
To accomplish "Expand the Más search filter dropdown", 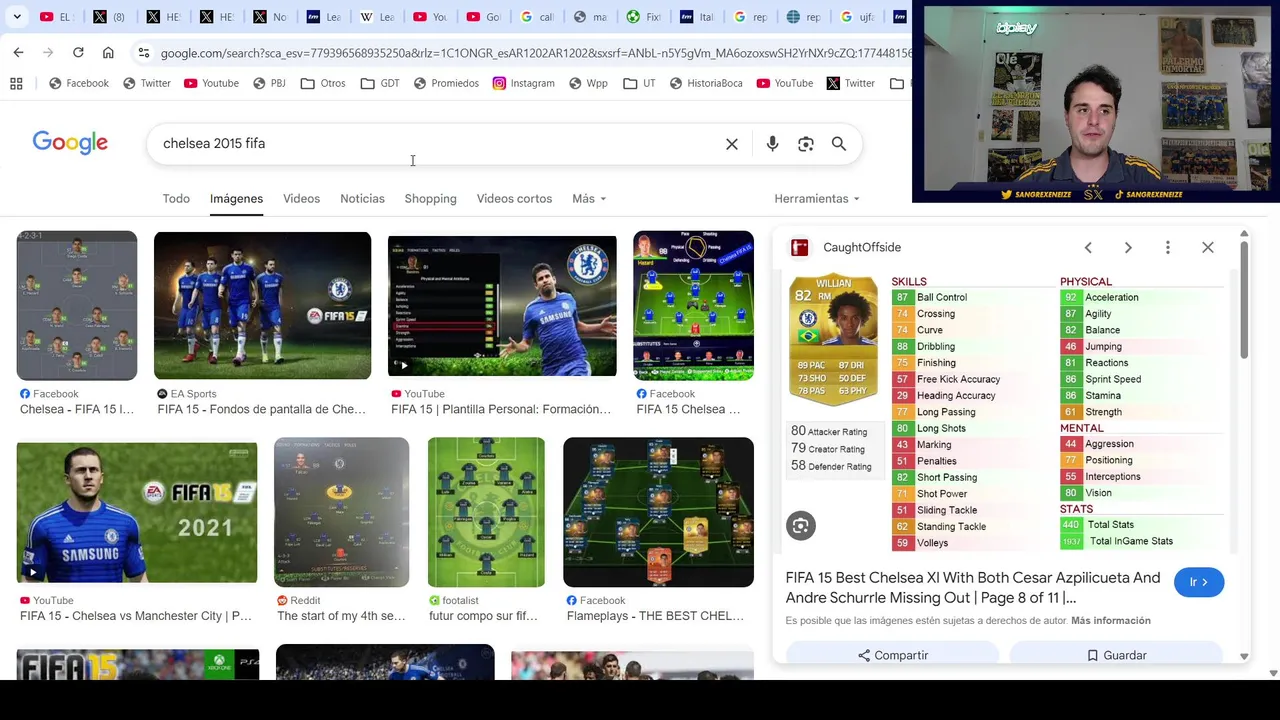I will pyautogui.click(x=589, y=198).
